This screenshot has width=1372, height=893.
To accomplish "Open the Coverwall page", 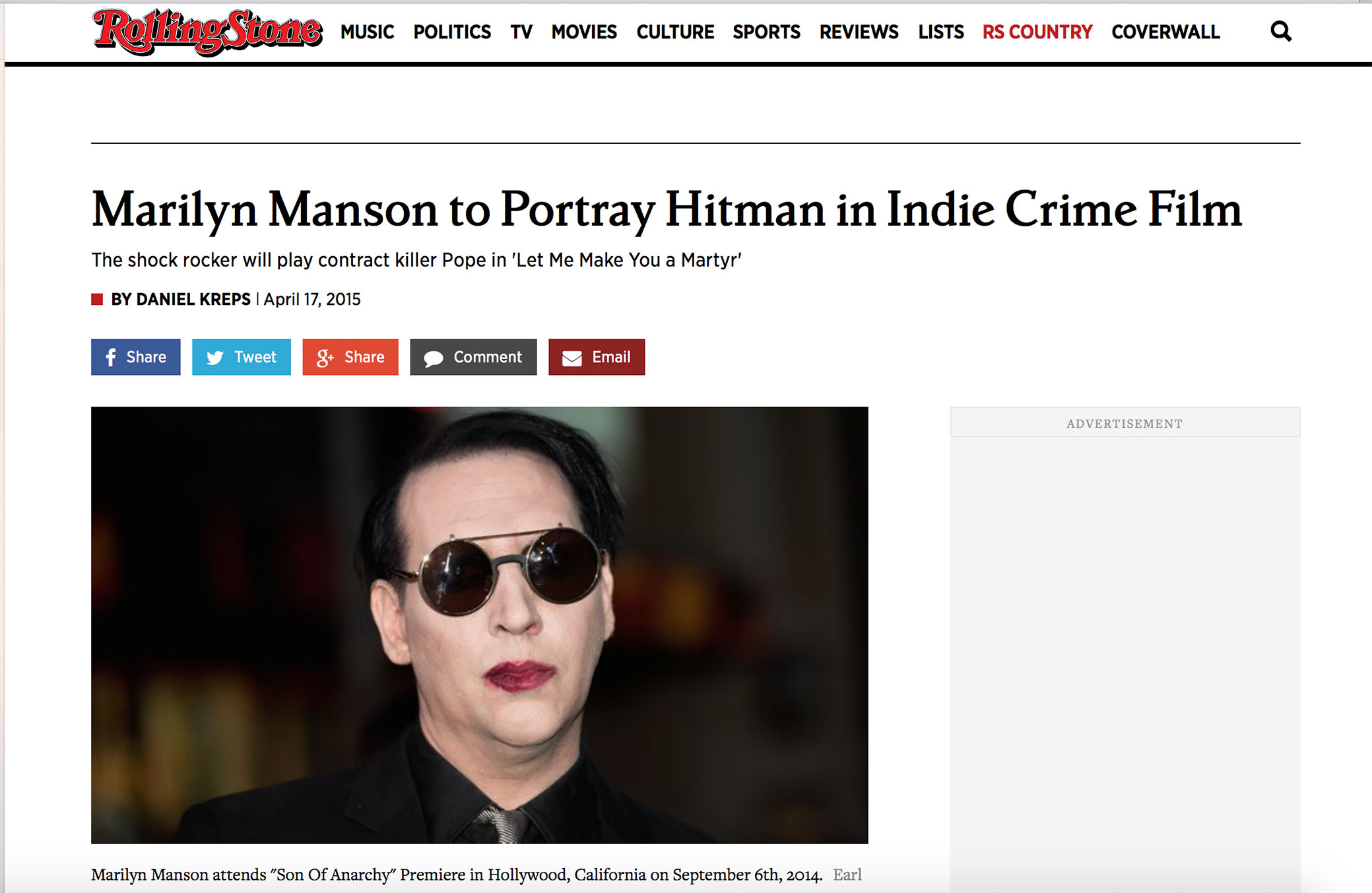I will pos(1166,32).
